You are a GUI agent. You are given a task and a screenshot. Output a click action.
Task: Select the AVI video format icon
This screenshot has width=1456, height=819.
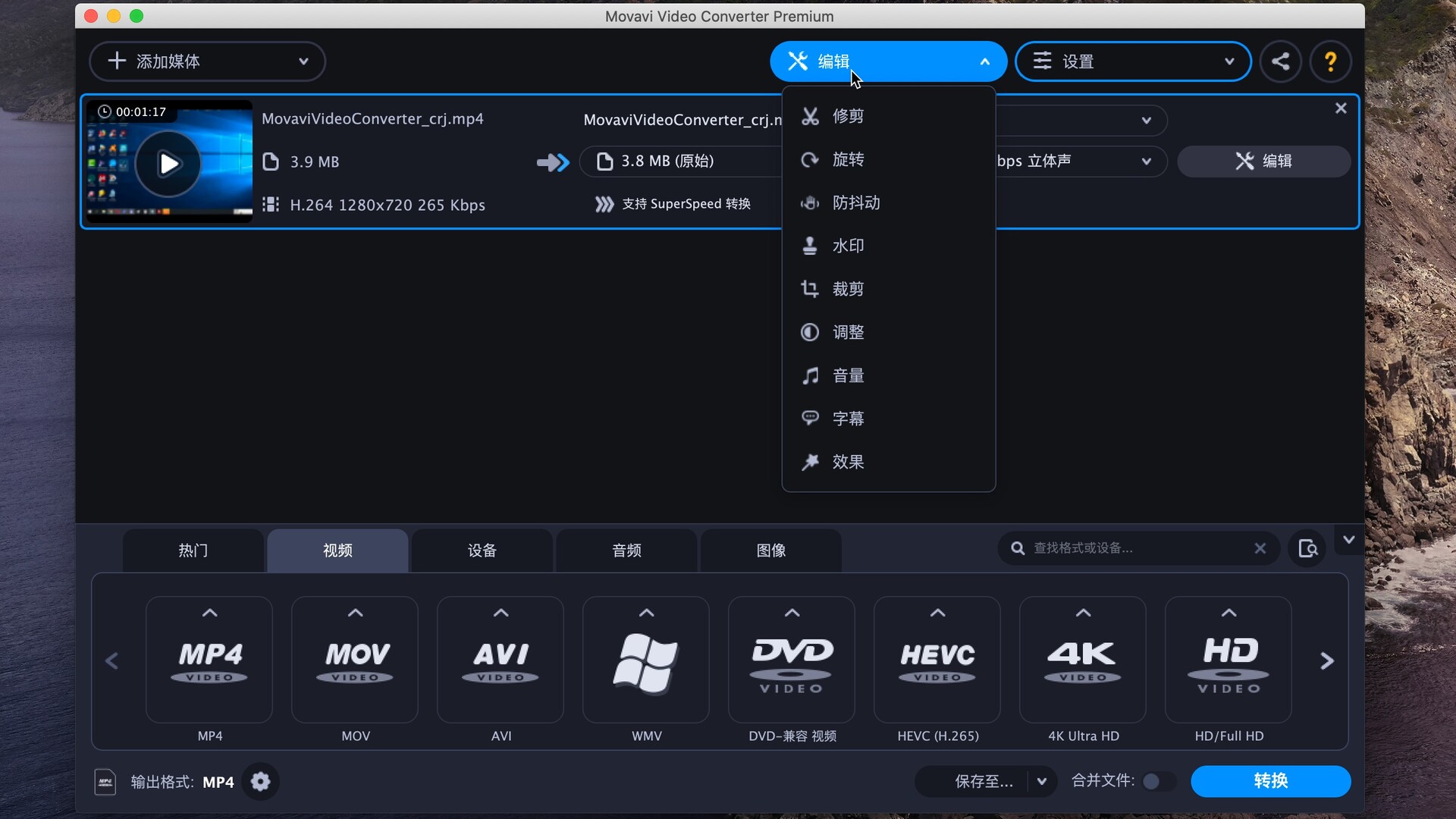point(500,660)
